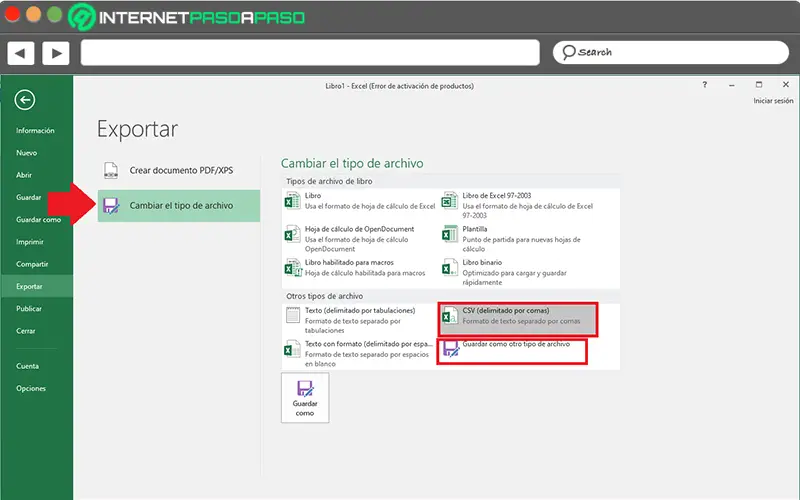The image size is (800, 500).
Task: Select Guardar como in the sidebar
Action: pos(38,219)
